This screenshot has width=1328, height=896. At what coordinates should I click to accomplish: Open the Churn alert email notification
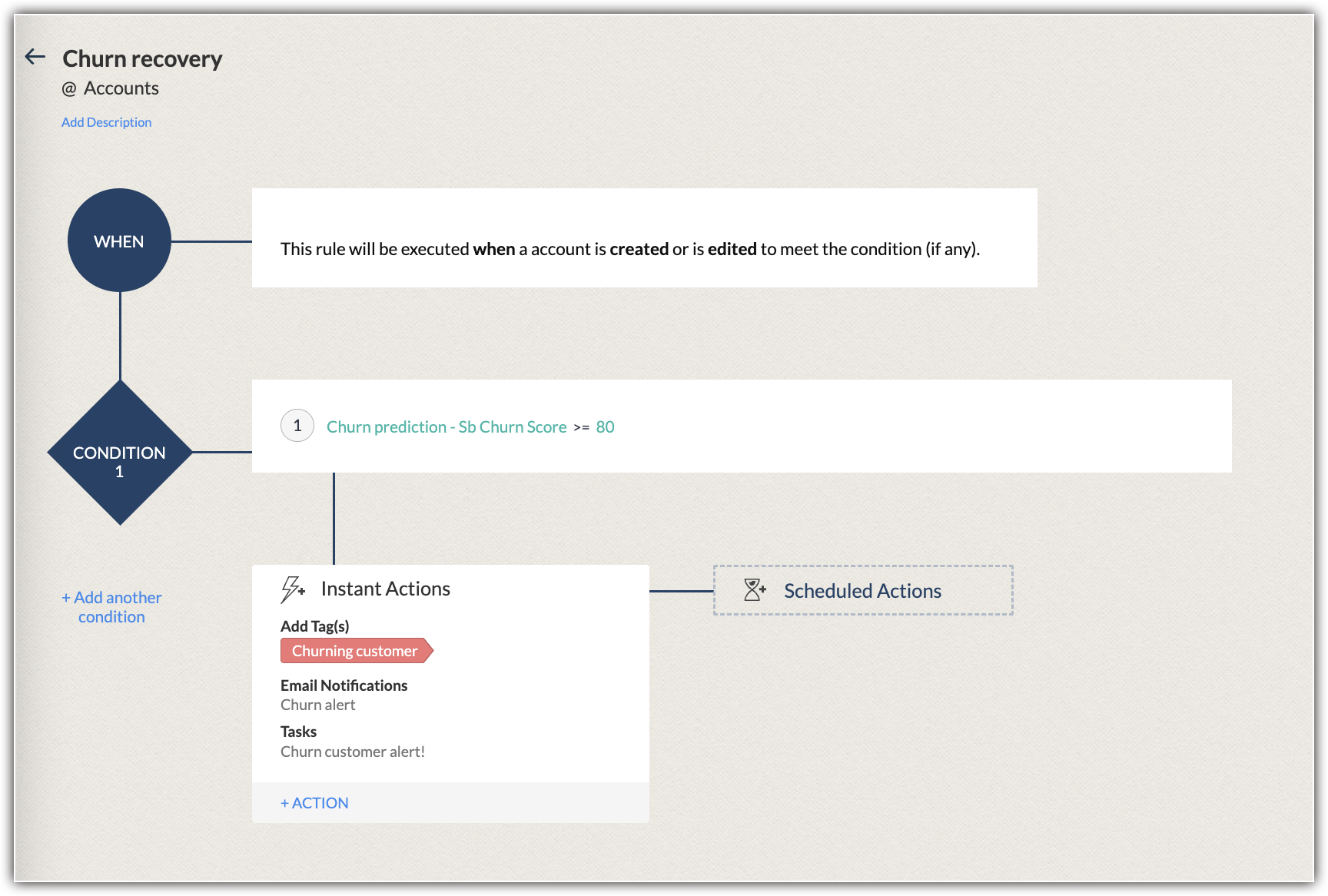(318, 705)
